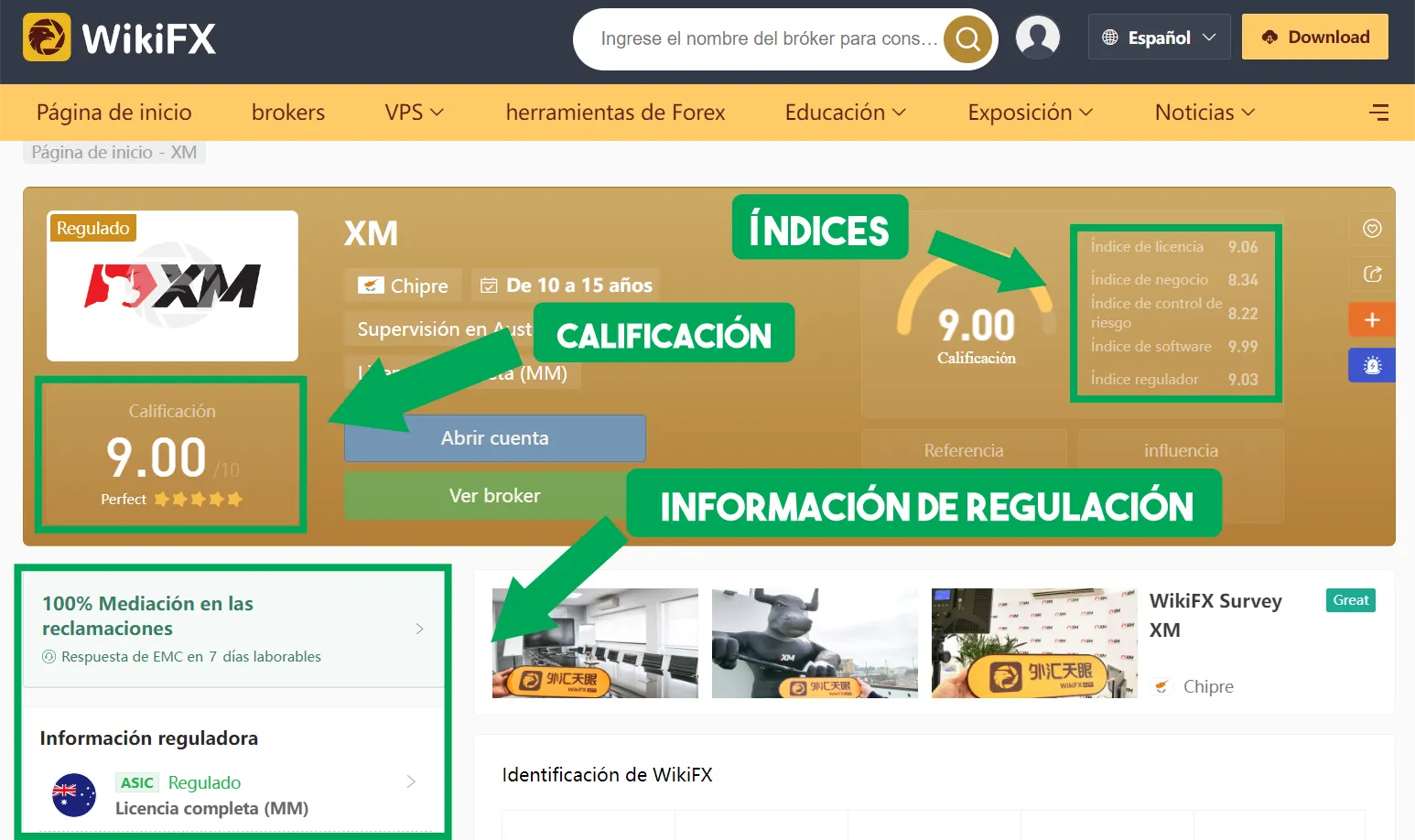Image resolution: width=1415 pixels, height=840 pixels.
Task: Click the Download button
Action: [1315, 38]
